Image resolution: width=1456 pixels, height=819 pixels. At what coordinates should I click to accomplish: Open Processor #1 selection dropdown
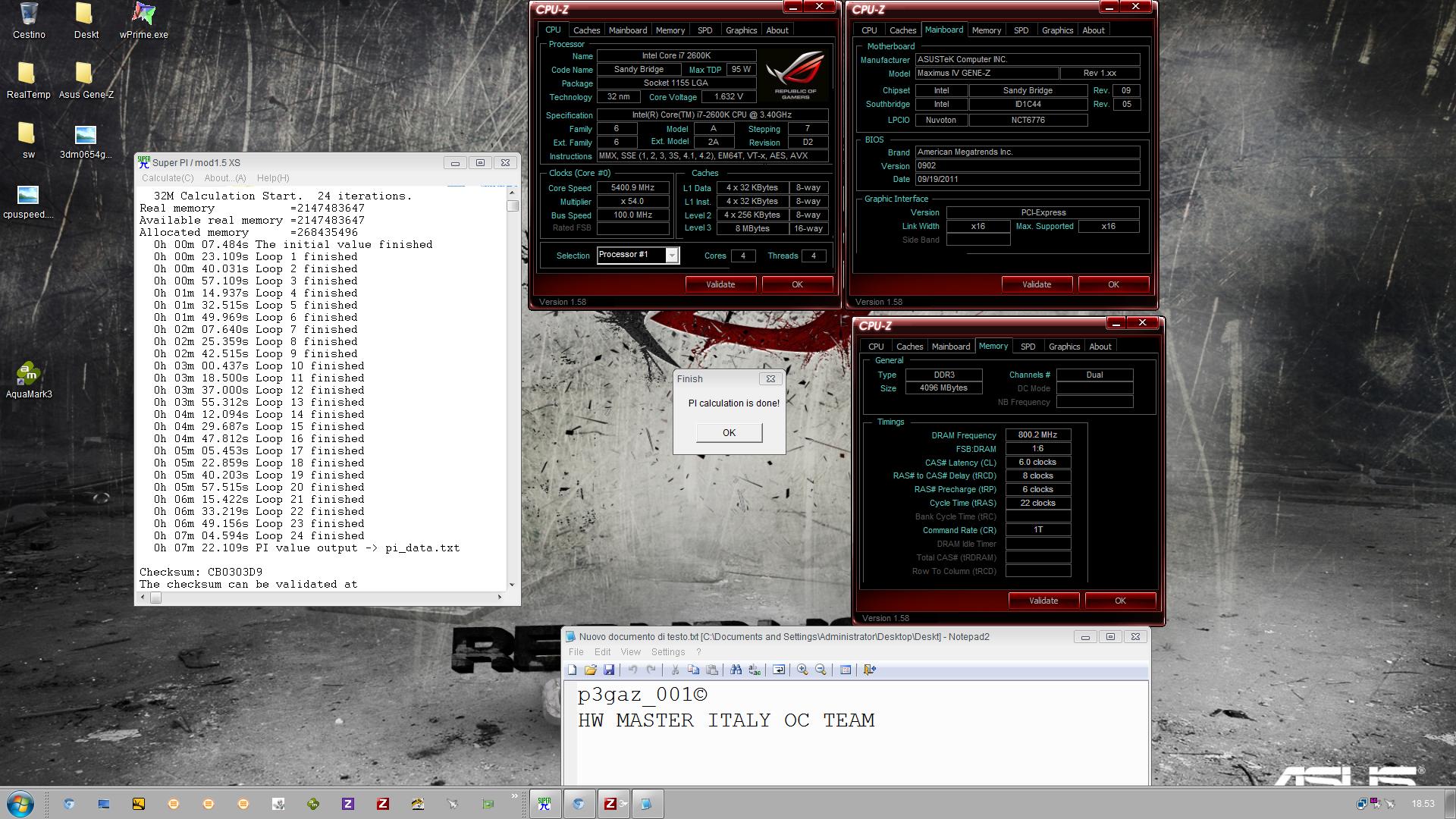(671, 256)
